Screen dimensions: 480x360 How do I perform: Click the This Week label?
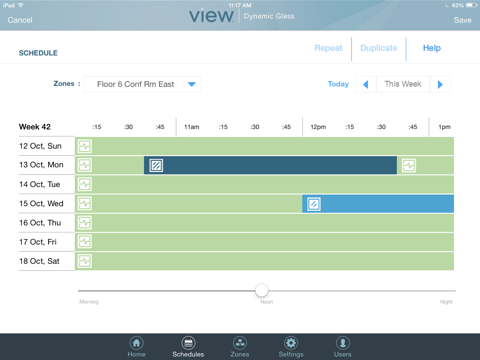(403, 84)
